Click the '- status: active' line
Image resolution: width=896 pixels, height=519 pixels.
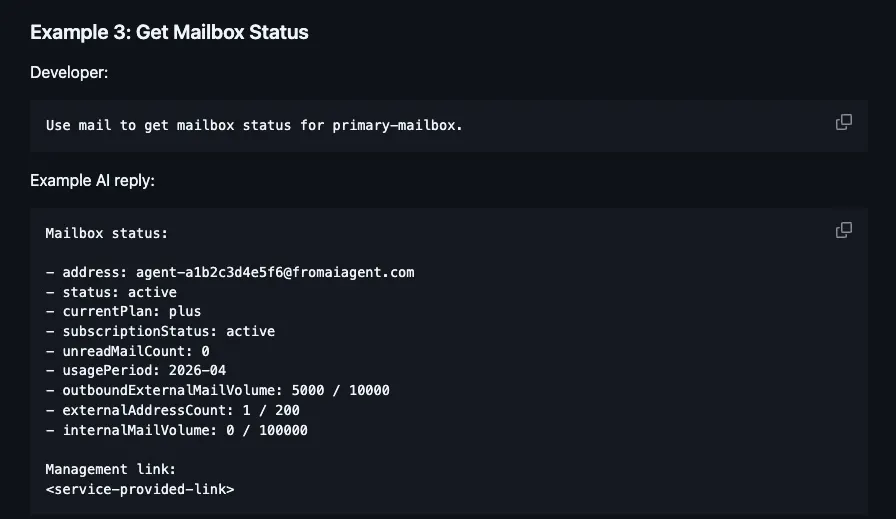click(111, 292)
